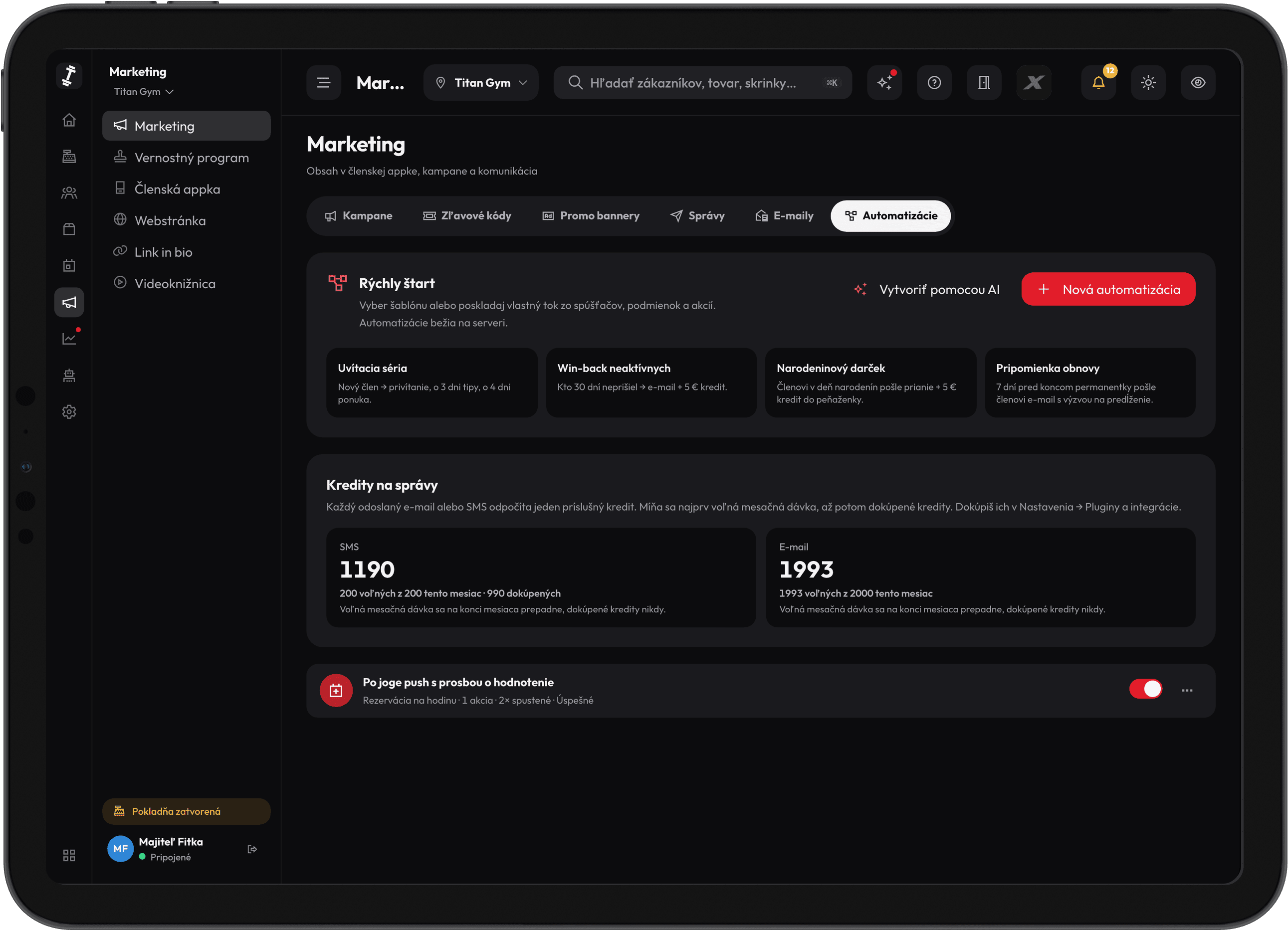
Task: Click the log out icon beside Majiteľ Fitka
Action: click(x=252, y=849)
